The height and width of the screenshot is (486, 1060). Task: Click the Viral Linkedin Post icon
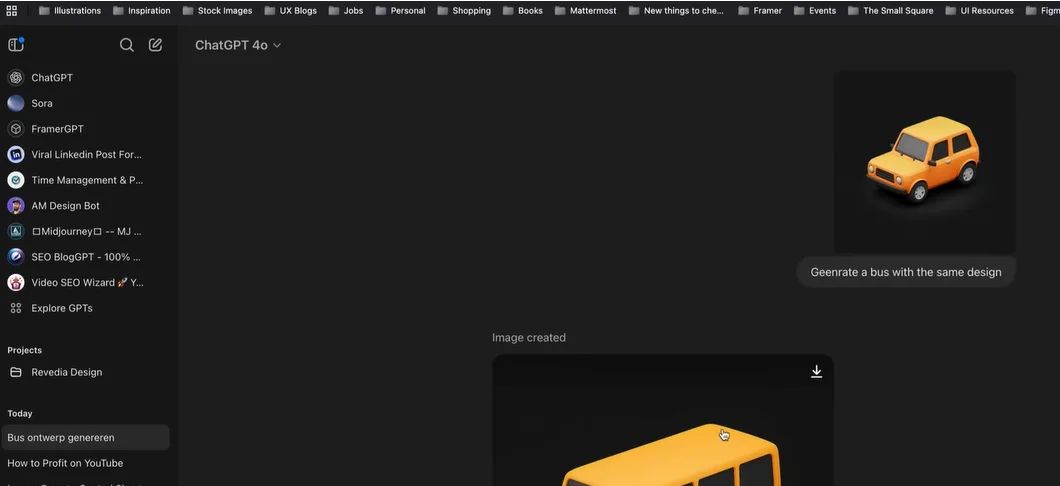pyautogui.click(x=16, y=155)
